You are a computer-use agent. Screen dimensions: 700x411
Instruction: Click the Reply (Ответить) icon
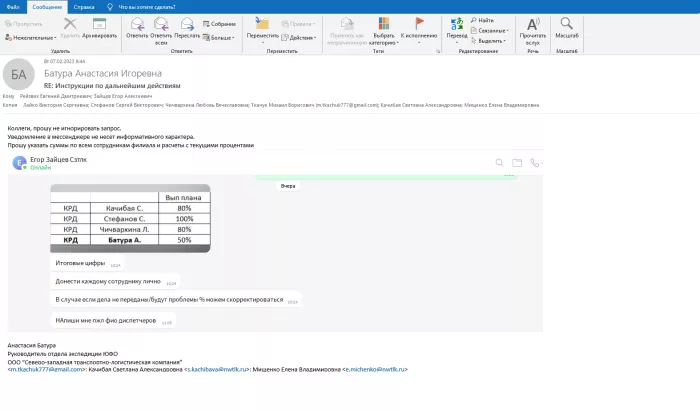[136, 25]
